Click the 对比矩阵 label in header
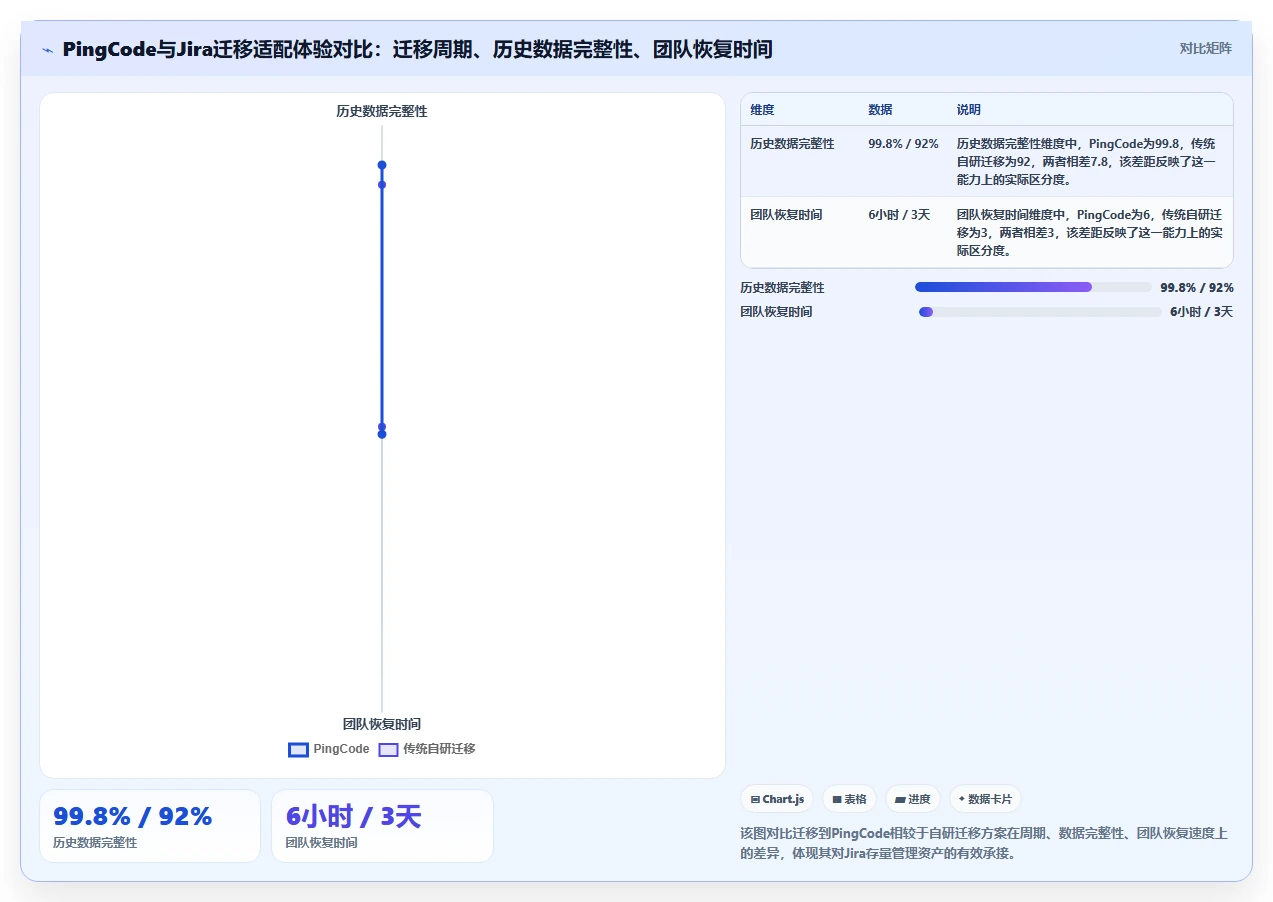 click(1206, 48)
